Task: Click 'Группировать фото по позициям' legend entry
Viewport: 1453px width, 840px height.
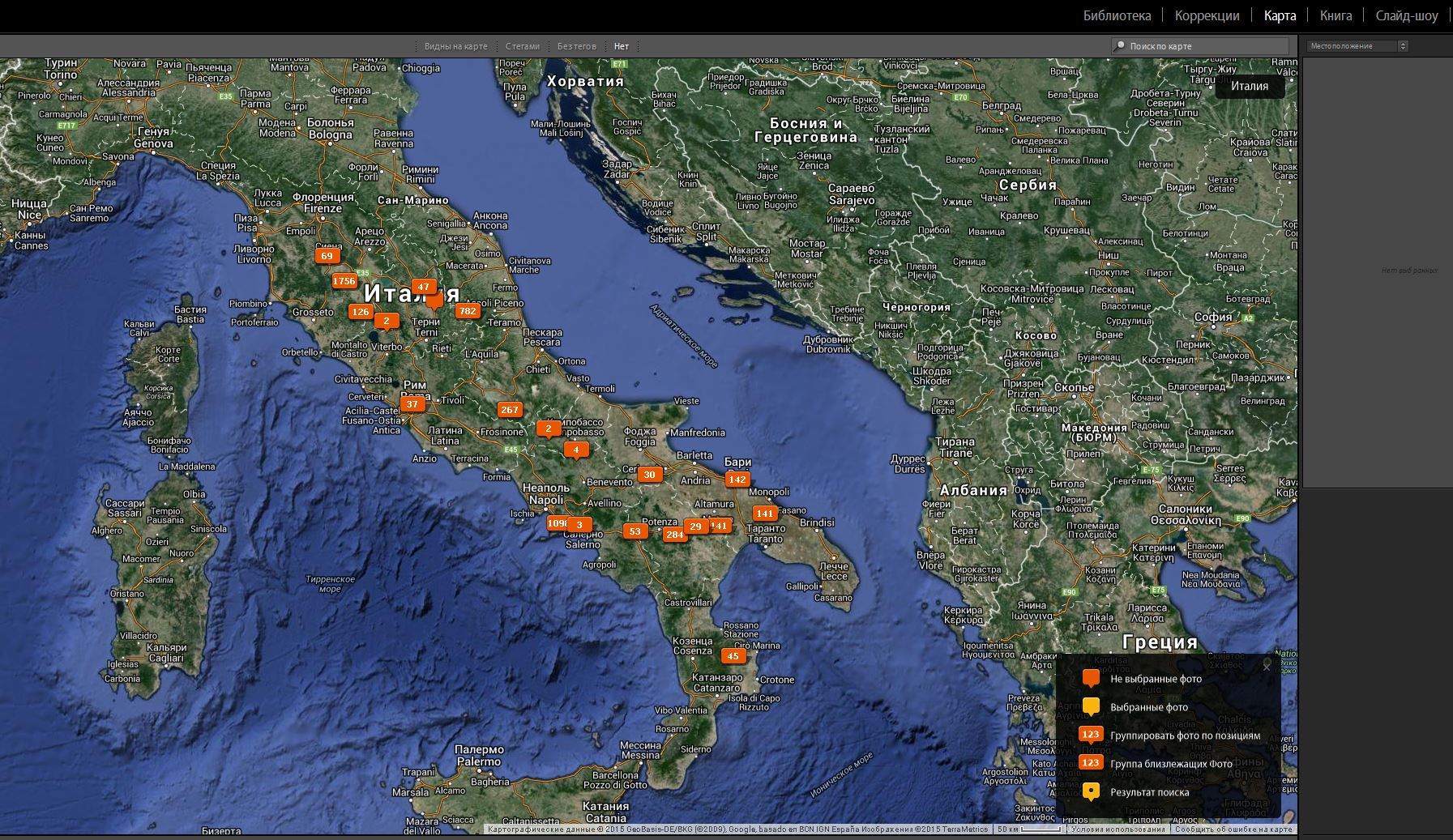Action: pyautogui.click(x=1186, y=736)
